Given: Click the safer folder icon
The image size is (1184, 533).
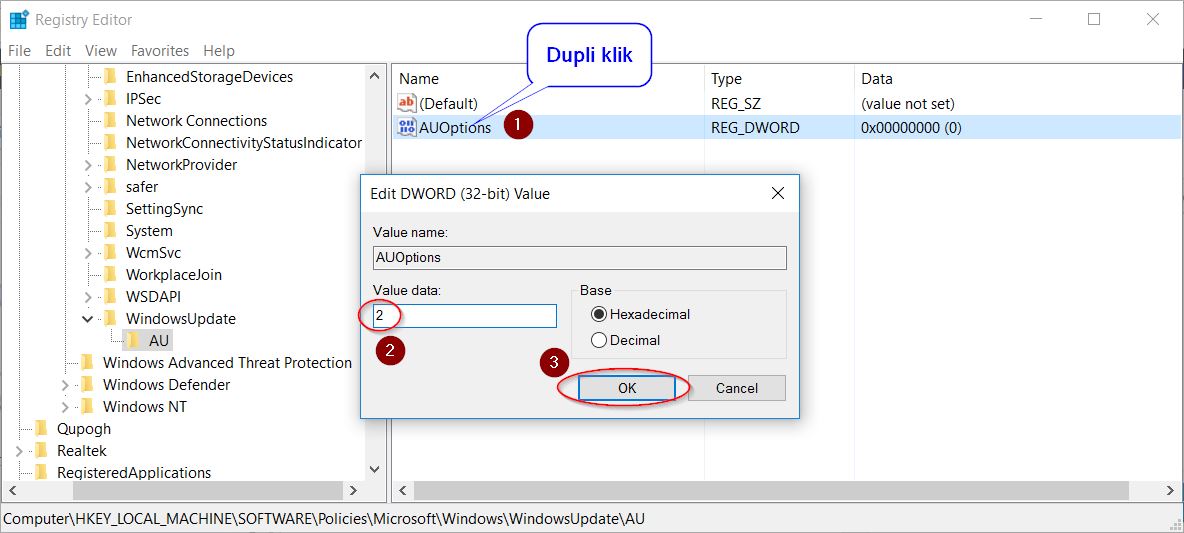Looking at the screenshot, I should [110, 186].
